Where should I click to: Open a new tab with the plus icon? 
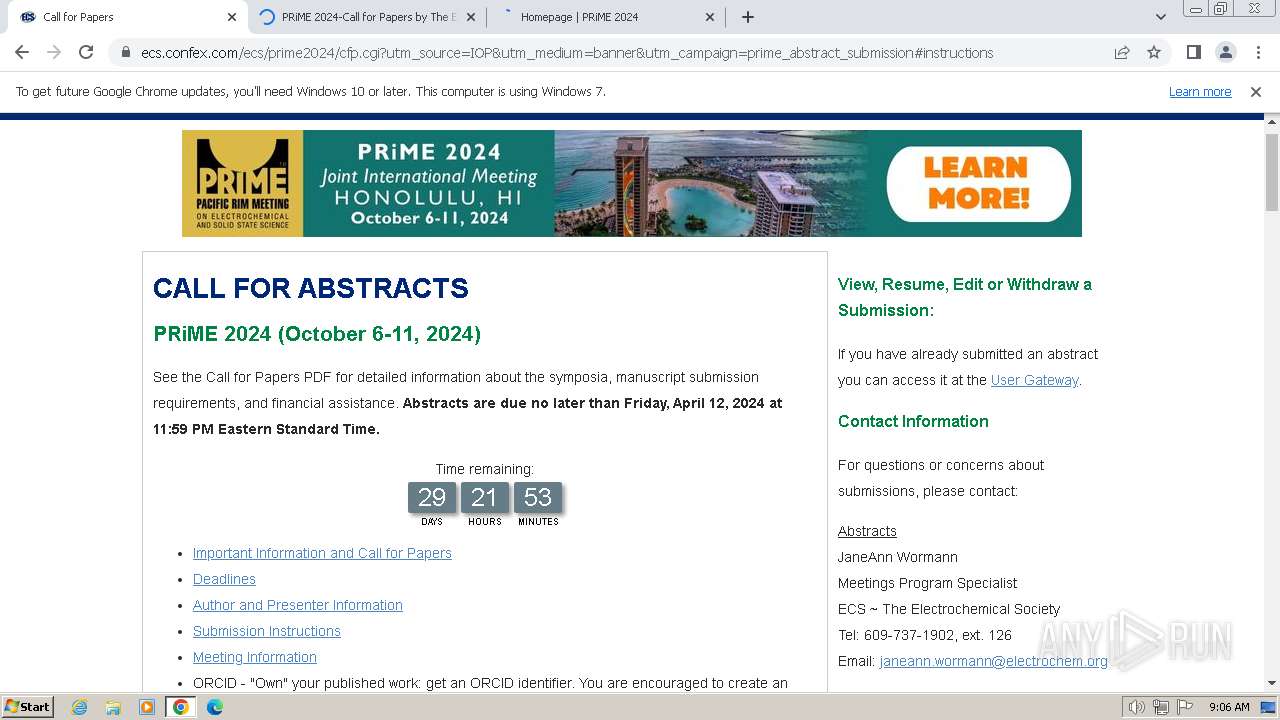point(748,17)
